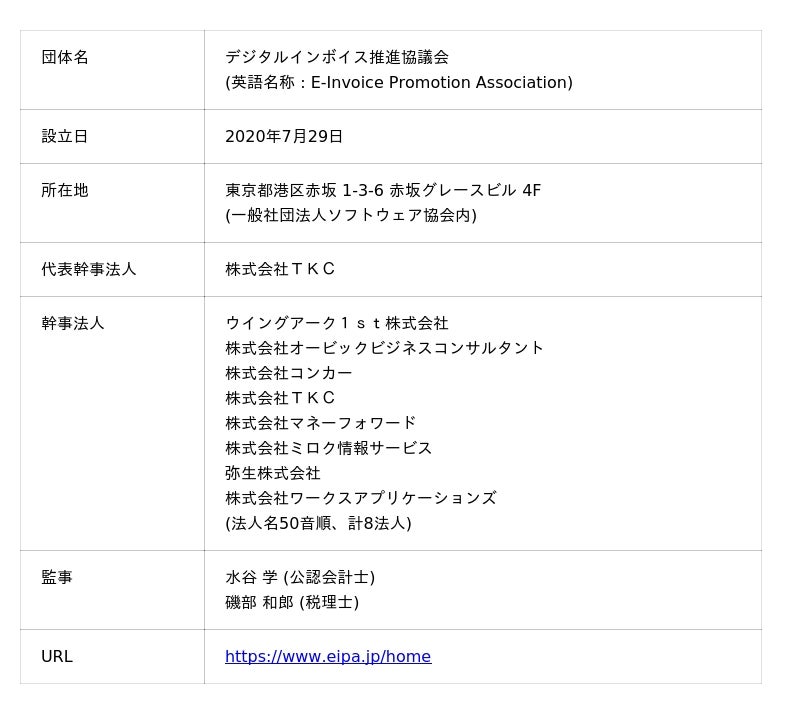The height and width of the screenshot is (714, 800).
Task: Select the date 2020年7月29日
Action: tap(284, 137)
